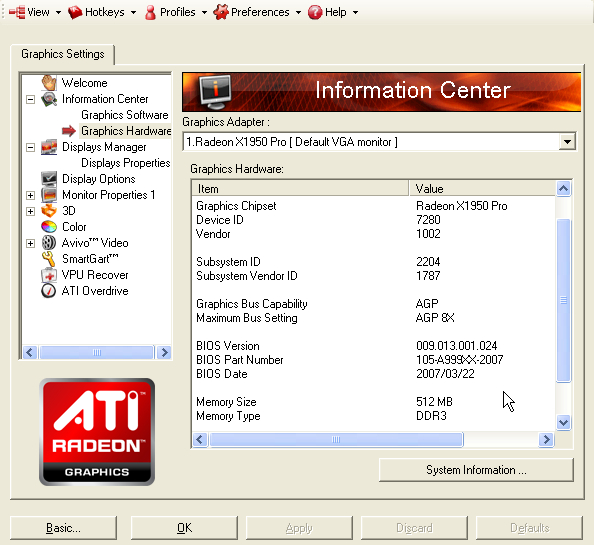Click the hardware list scroll down arrow
Screen dimensions: 594x545
tap(563, 422)
